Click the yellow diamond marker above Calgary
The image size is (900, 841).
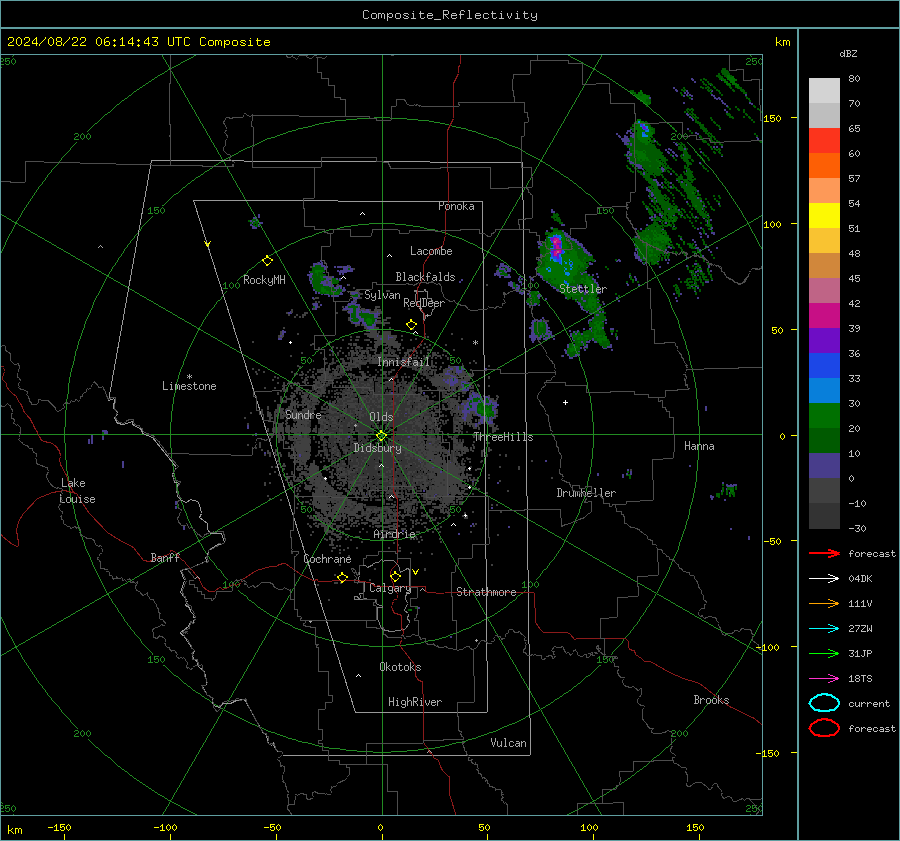click(395, 576)
